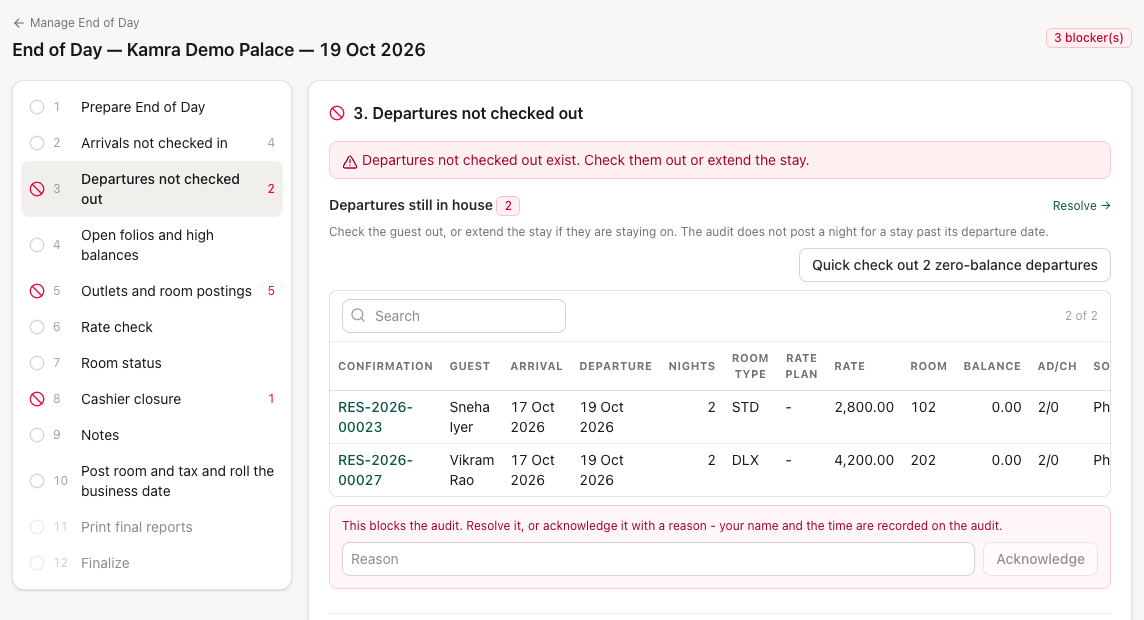Select the Room status step
1144x620 pixels.
click(152, 363)
